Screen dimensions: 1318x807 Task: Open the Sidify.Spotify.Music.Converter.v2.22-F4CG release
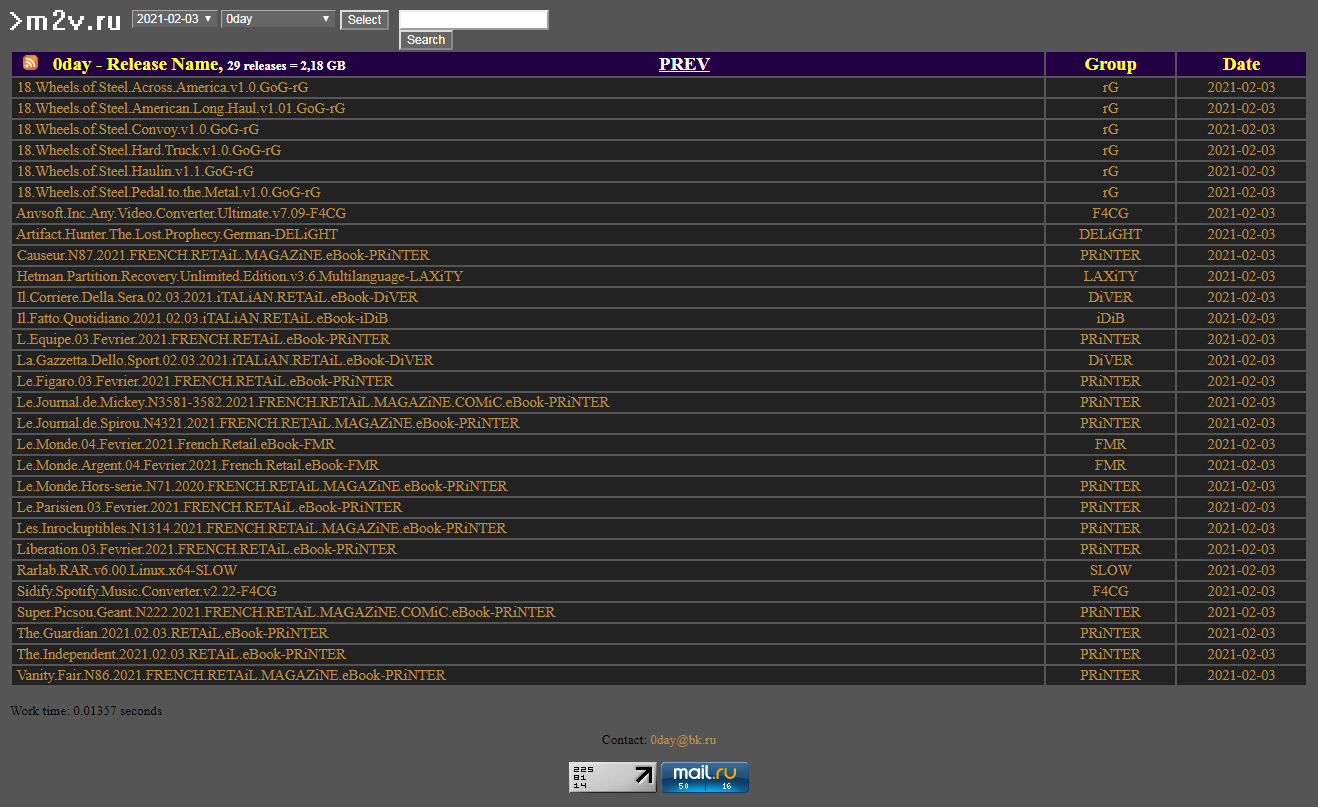point(147,591)
